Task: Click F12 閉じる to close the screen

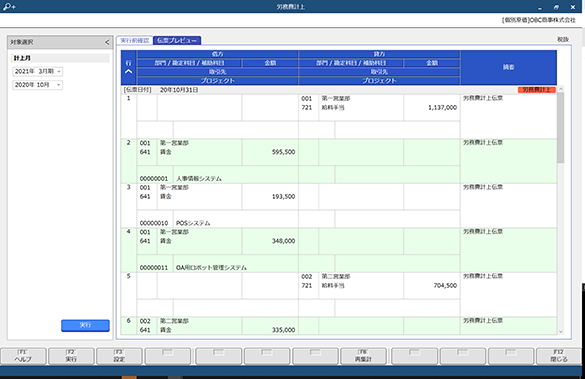Action: coord(559,356)
